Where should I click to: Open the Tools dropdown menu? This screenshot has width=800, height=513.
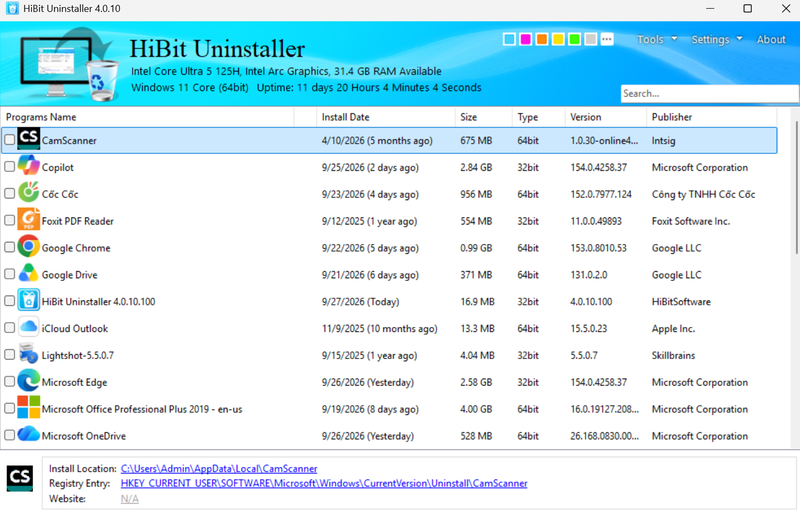[x=657, y=39]
